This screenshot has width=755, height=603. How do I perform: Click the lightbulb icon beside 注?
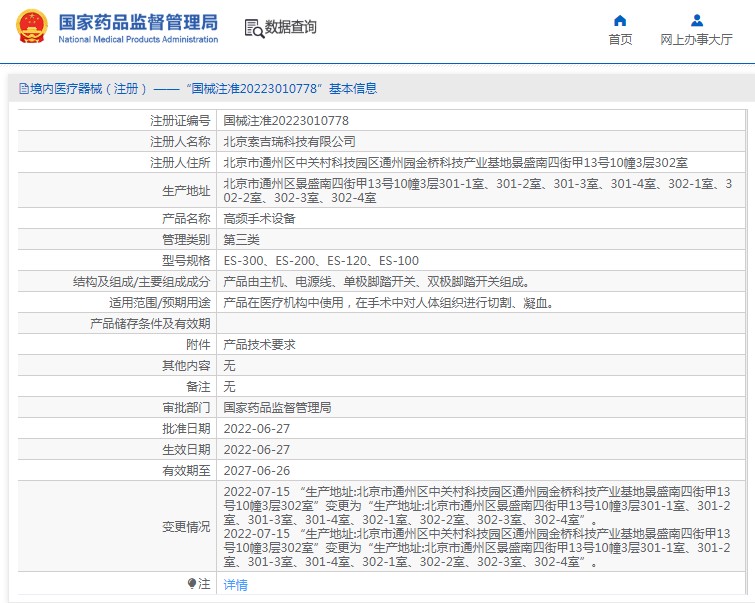tap(192, 583)
